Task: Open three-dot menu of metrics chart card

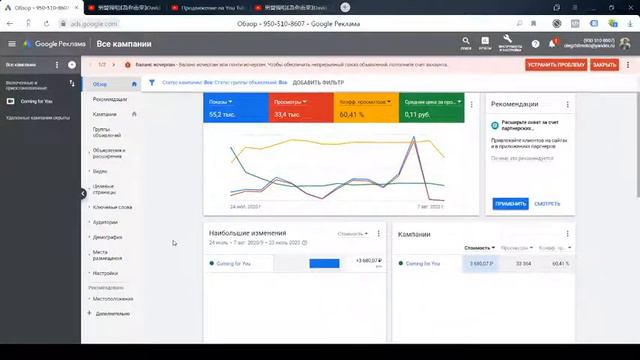Action: pyautogui.click(x=471, y=104)
